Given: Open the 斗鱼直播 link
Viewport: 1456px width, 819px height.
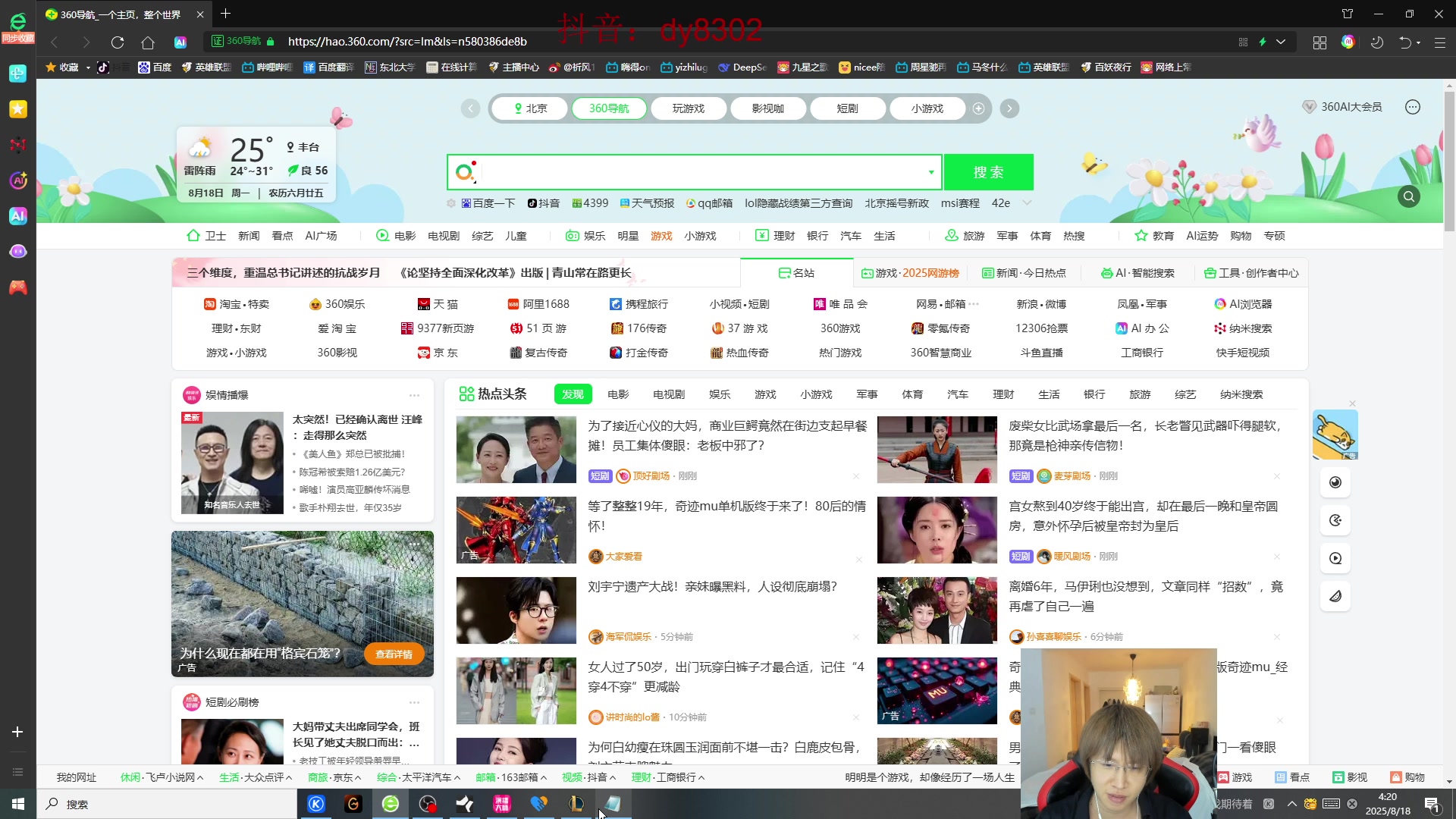Looking at the screenshot, I should pyautogui.click(x=1041, y=353).
